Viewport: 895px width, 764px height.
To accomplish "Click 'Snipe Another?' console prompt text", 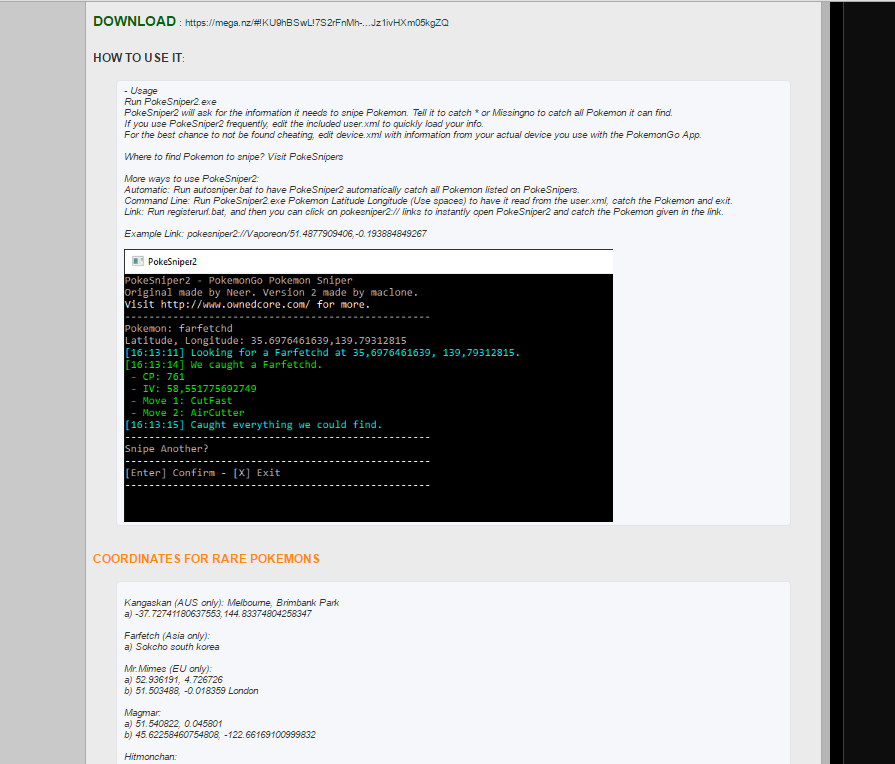I will coord(167,449).
